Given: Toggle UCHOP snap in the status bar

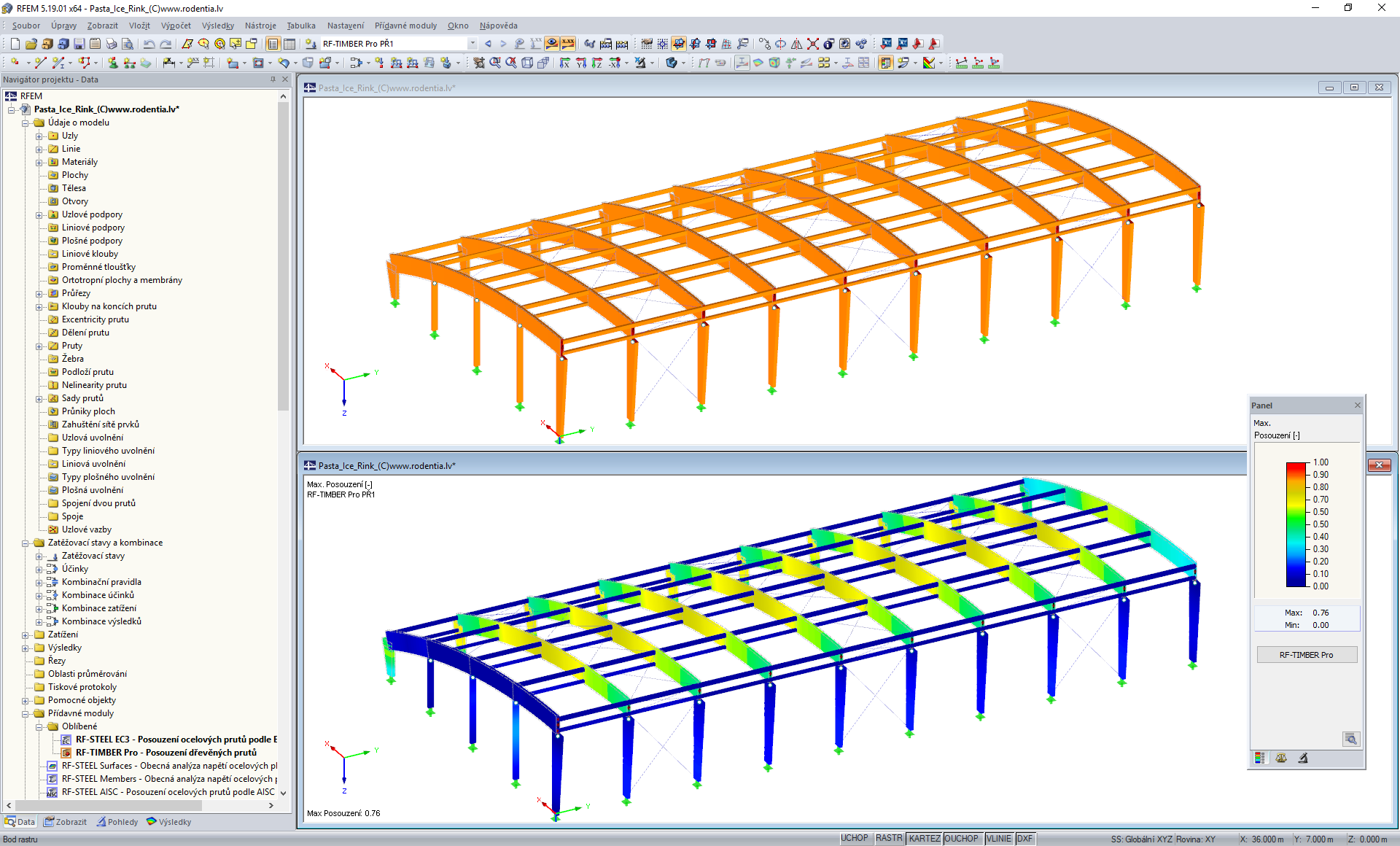Looking at the screenshot, I should click(854, 838).
